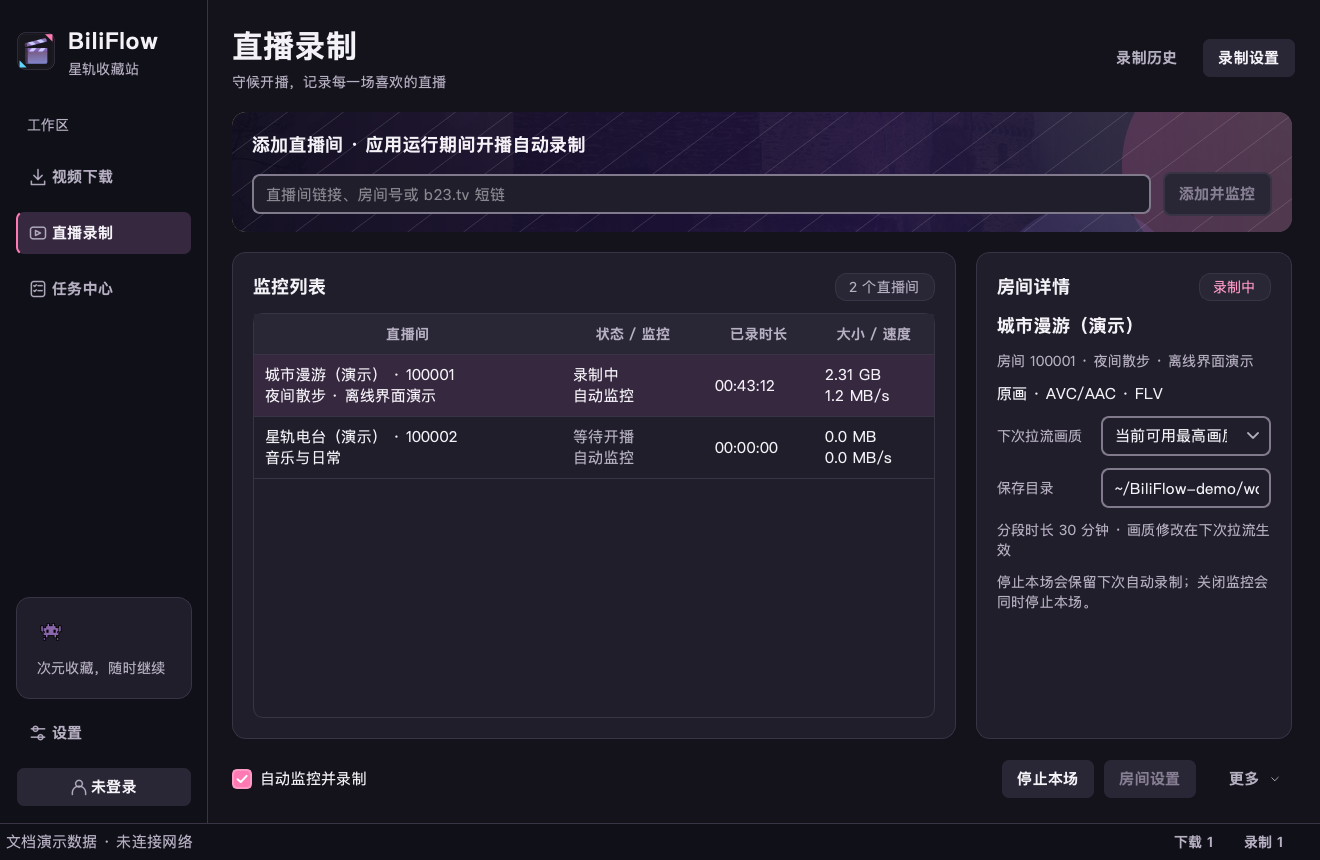
Task: Select the 星轨电台（演示）· 100002 row
Action: (x=594, y=448)
